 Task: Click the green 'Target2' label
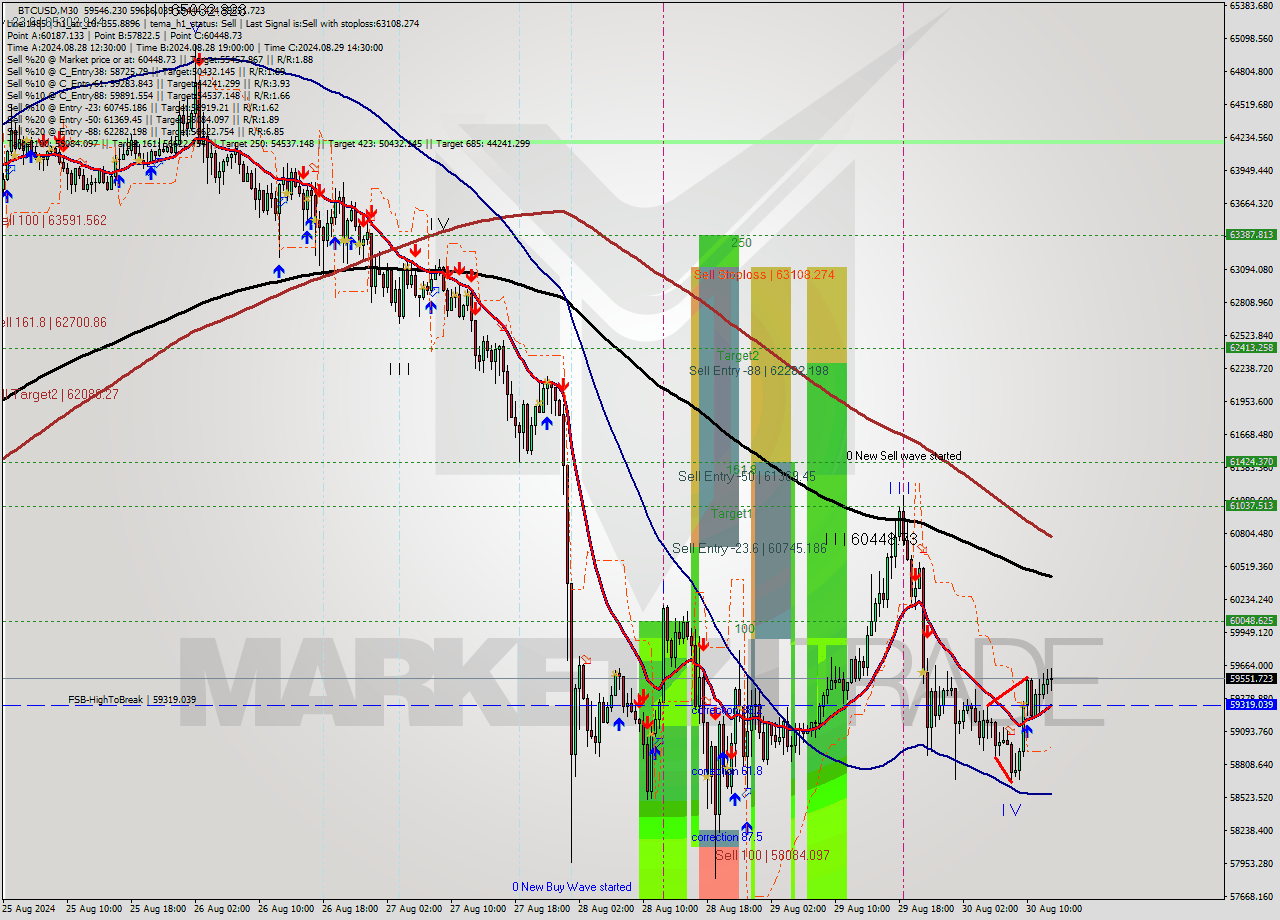(x=737, y=355)
